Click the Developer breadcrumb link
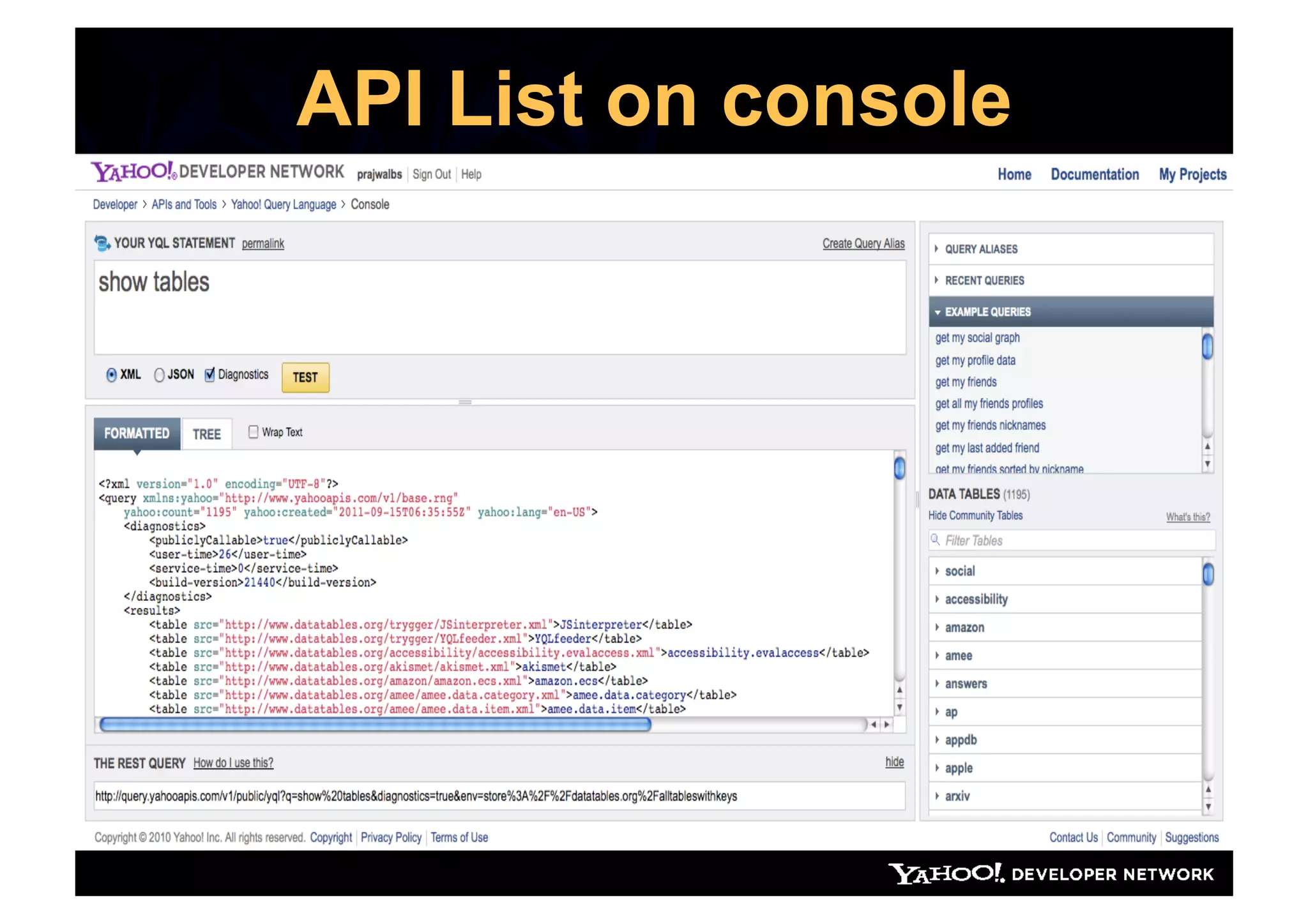Image resolution: width=1308 pixels, height=924 pixels. coord(115,204)
